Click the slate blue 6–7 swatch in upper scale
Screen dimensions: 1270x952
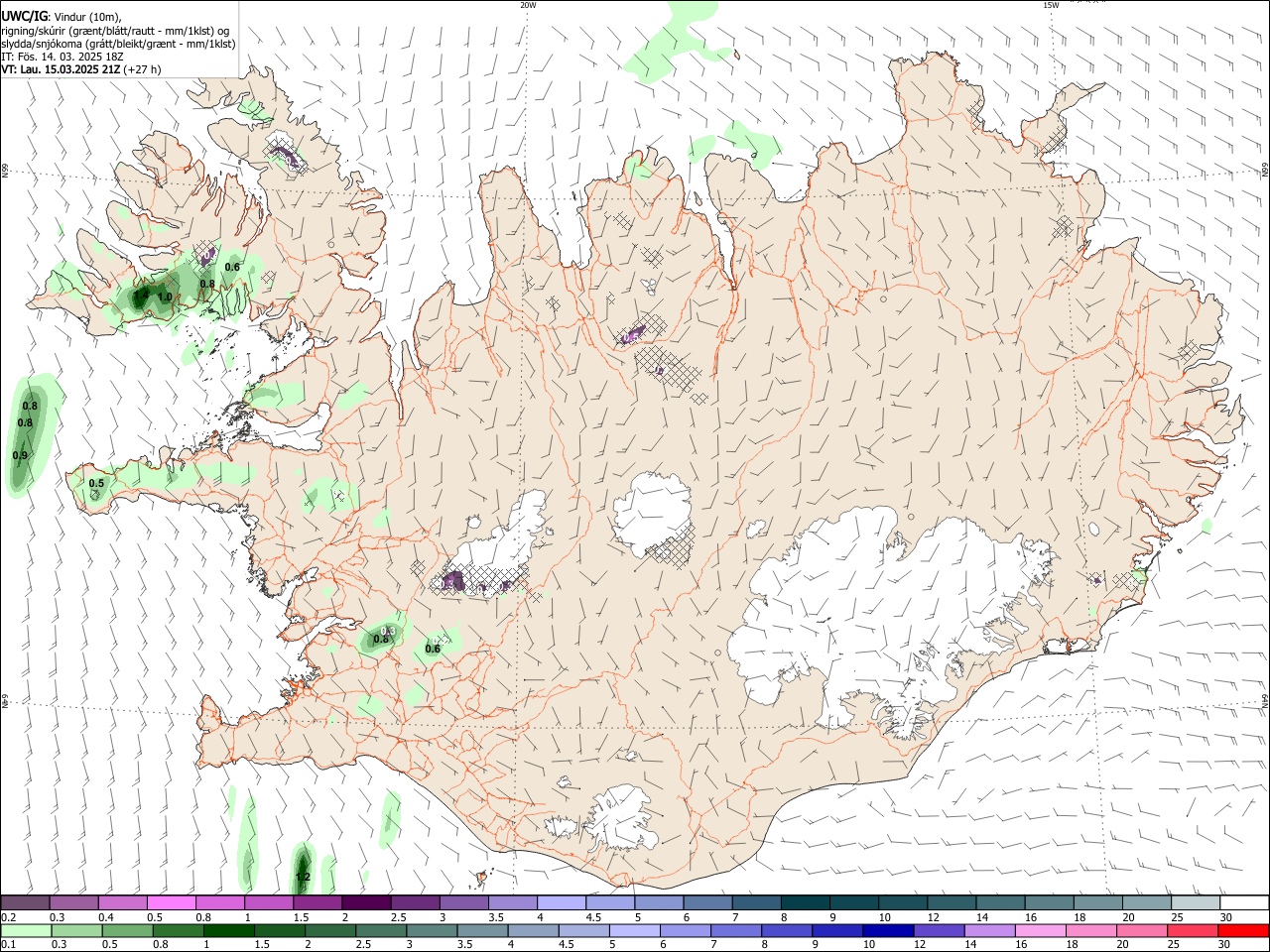707,903
